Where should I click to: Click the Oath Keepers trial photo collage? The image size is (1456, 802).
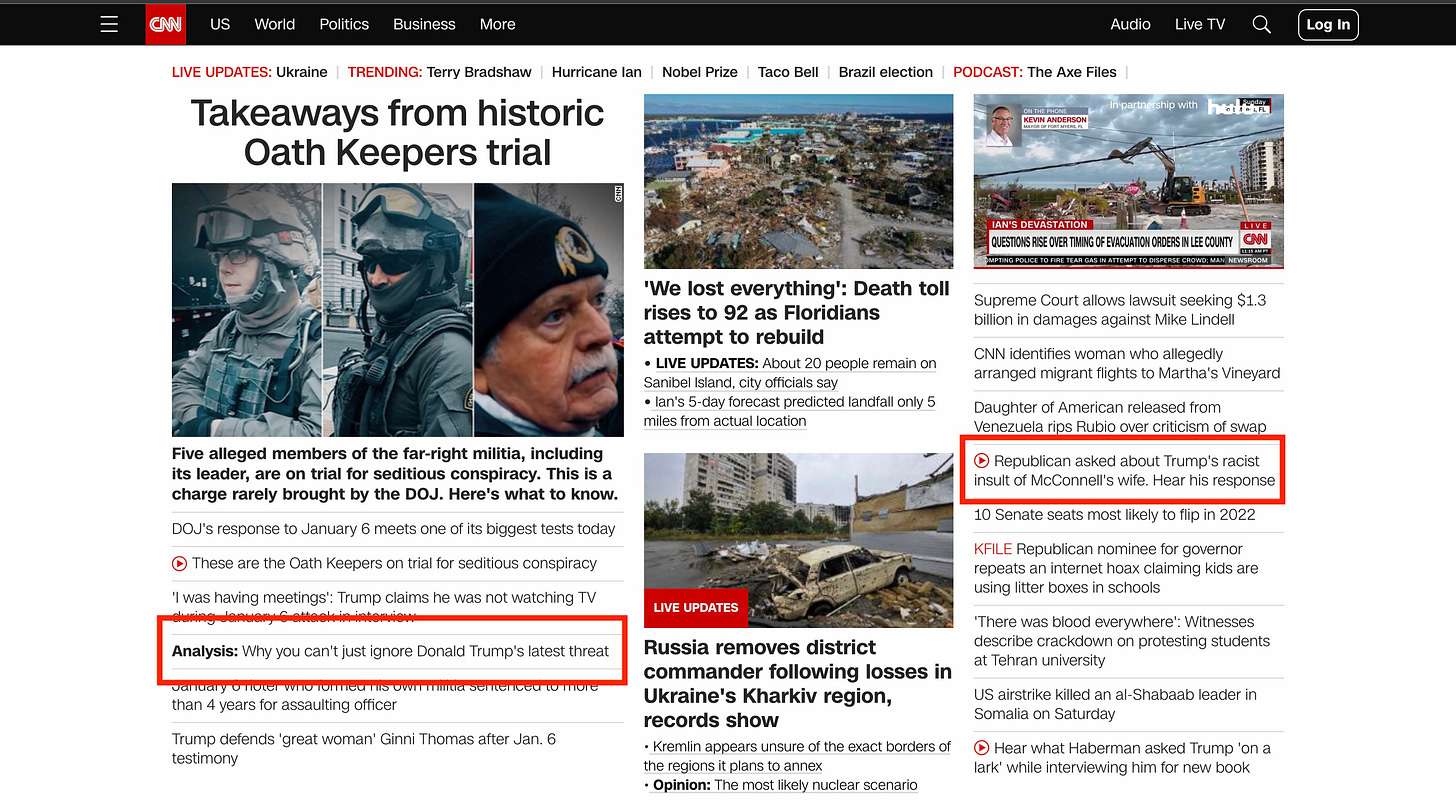398,310
